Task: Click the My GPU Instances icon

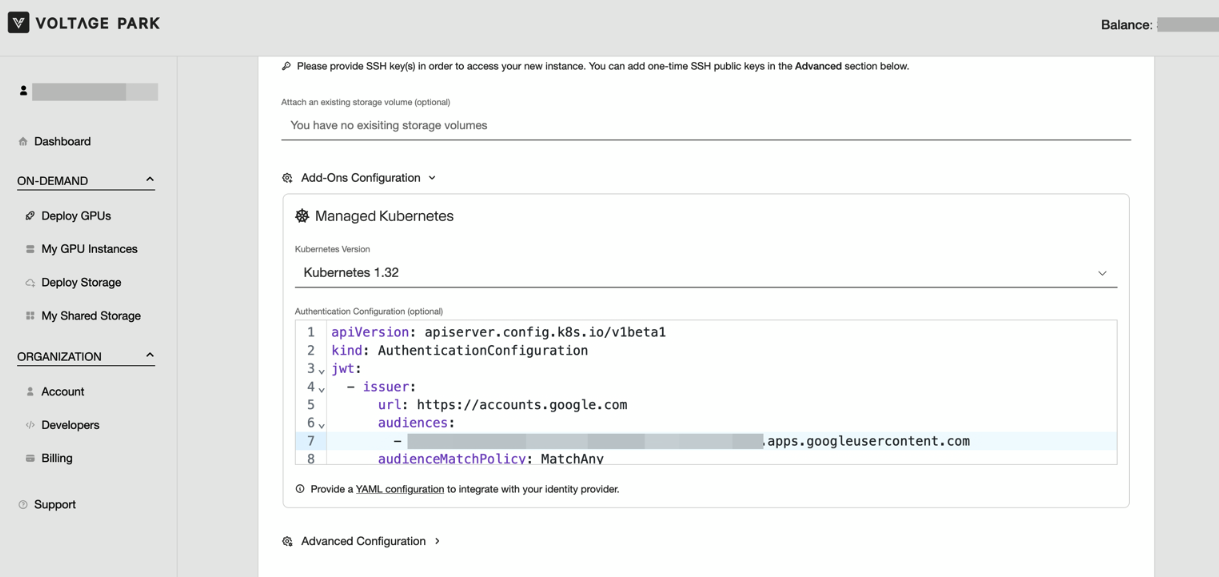Action: (x=29, y=249)
